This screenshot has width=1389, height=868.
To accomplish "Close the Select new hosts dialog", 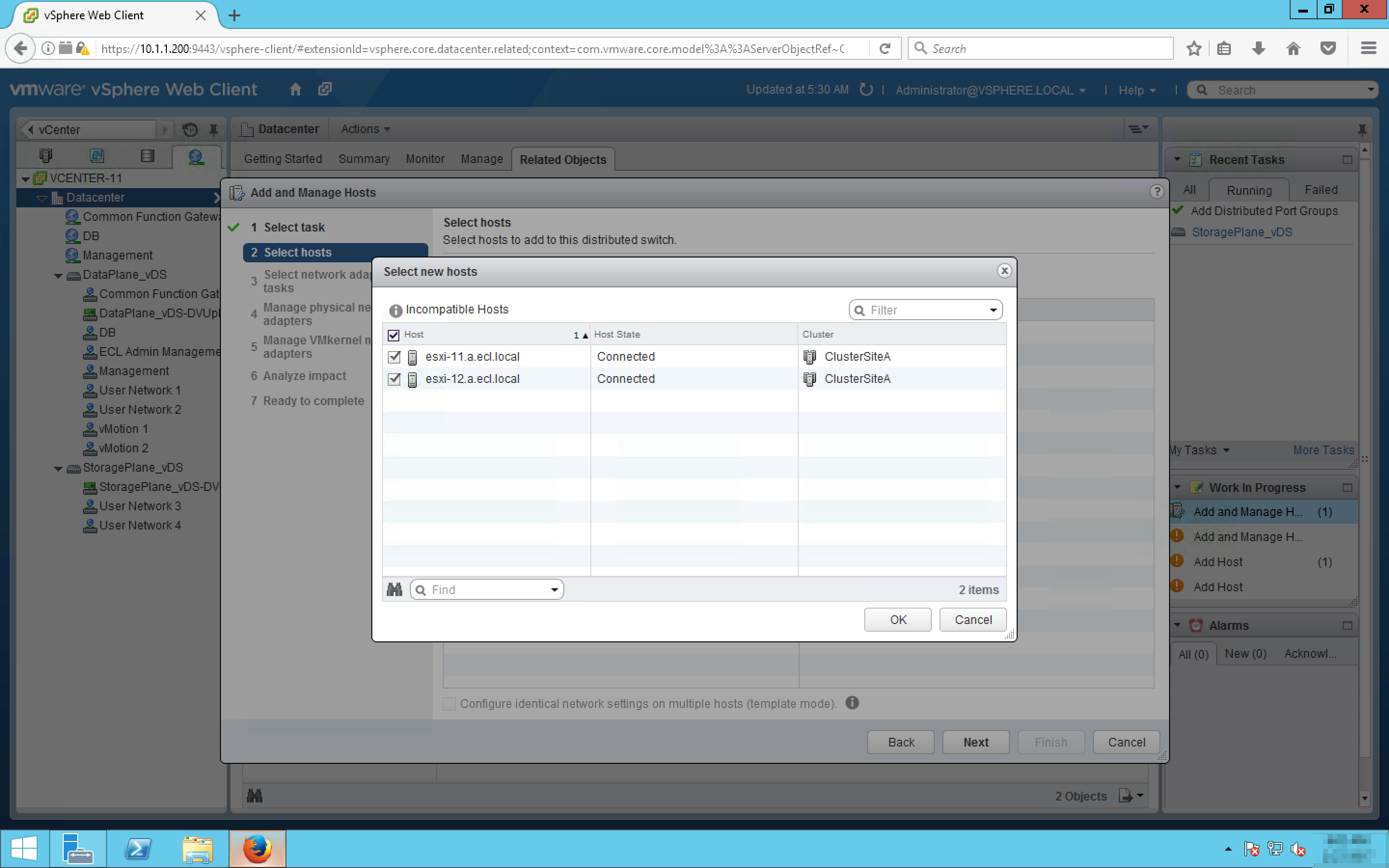I will (x=1004, y=271).
